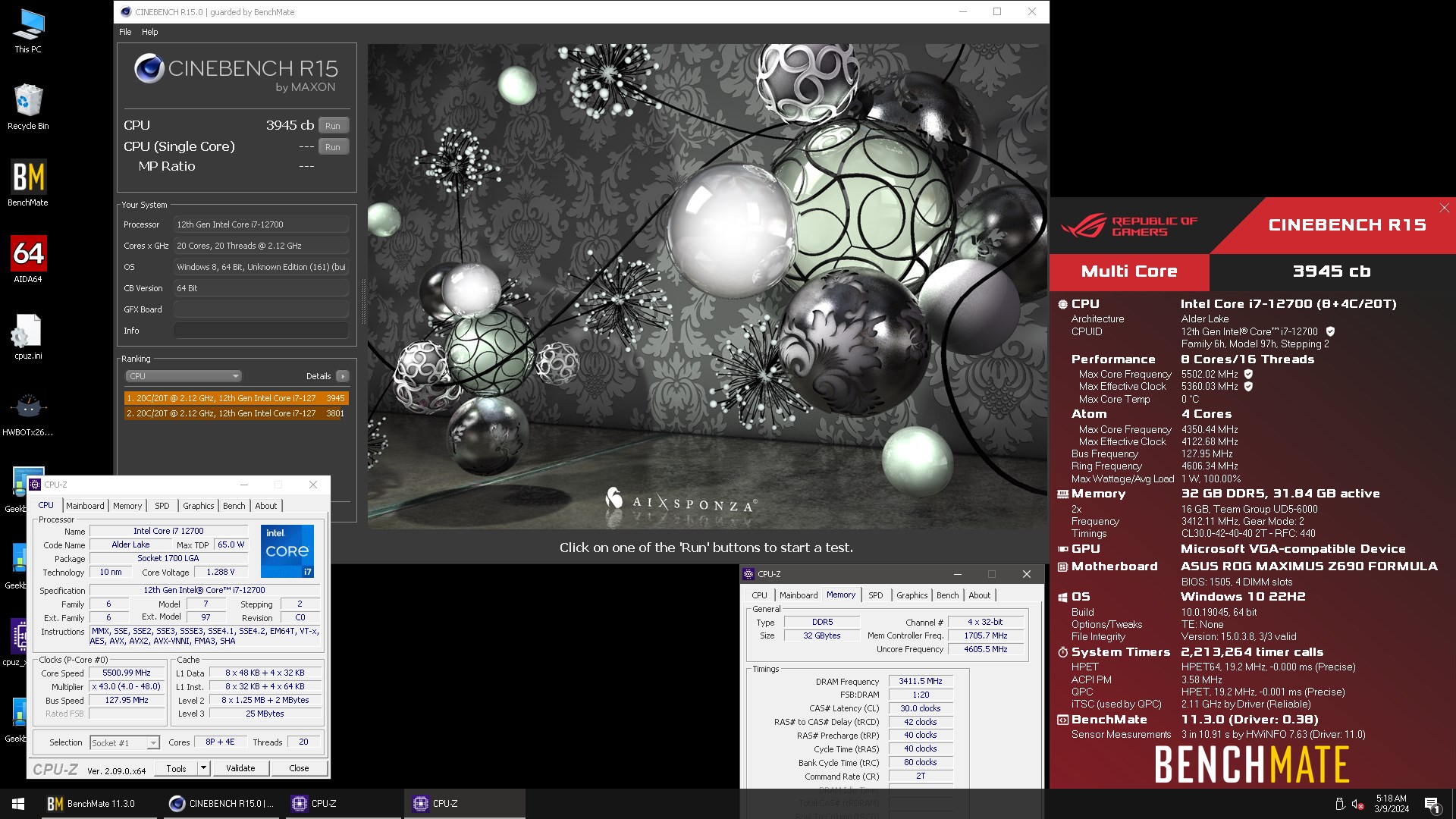Click the Details label in Ranking
This screenshot has height=819, width=1456.
pos(318,376)
